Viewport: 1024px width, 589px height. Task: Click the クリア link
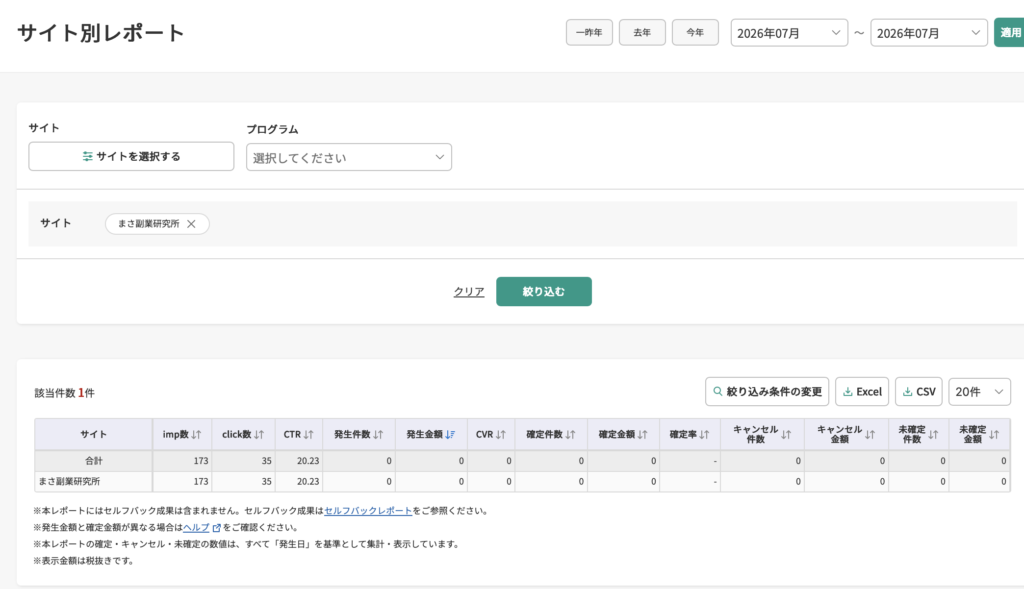[469, 292]
